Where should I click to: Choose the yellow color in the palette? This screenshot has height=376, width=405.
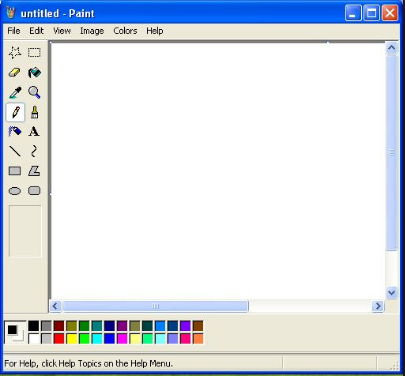[x=72, y=339]
